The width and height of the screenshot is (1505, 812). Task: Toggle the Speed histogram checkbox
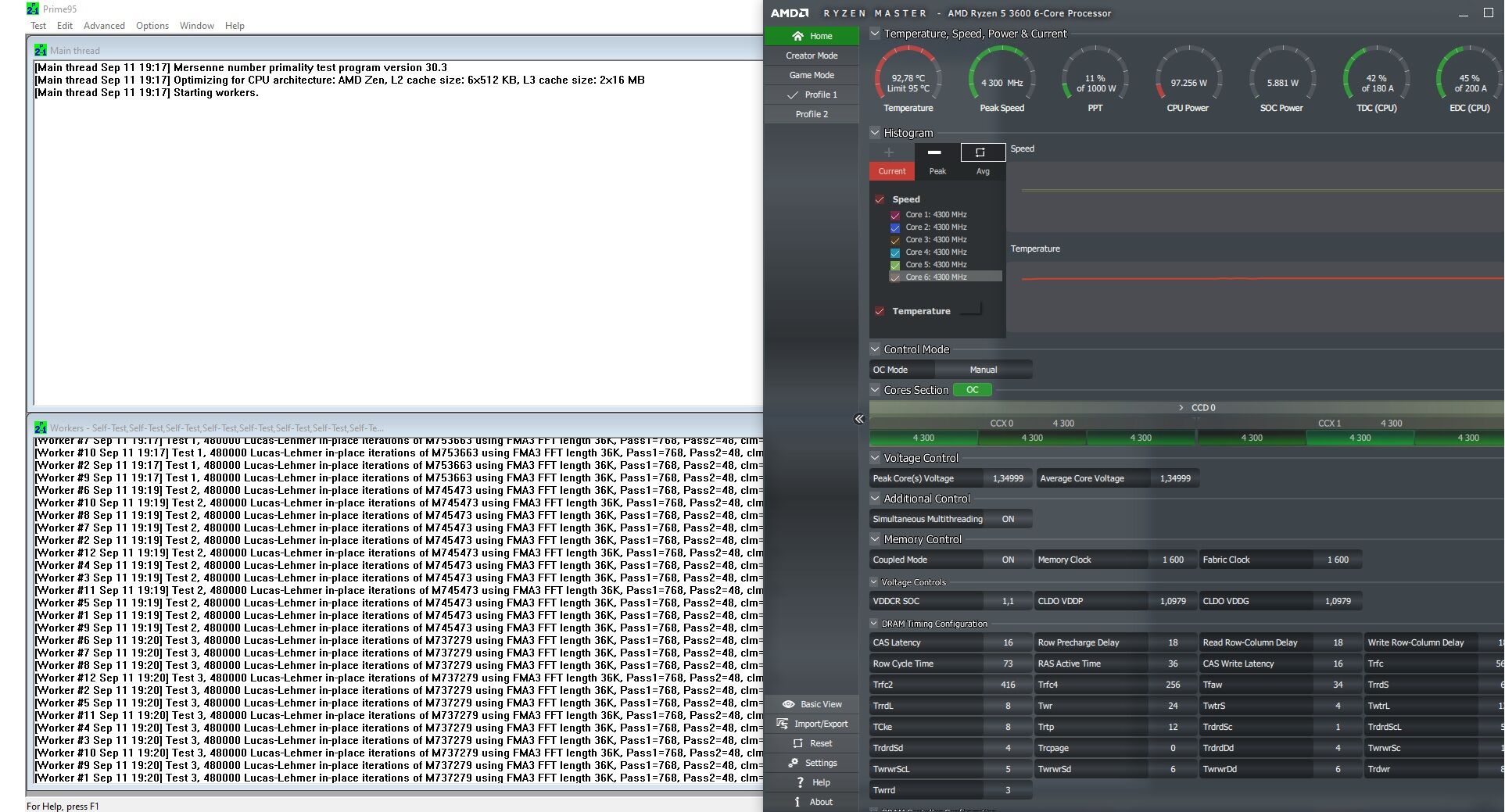coord(880,199)
